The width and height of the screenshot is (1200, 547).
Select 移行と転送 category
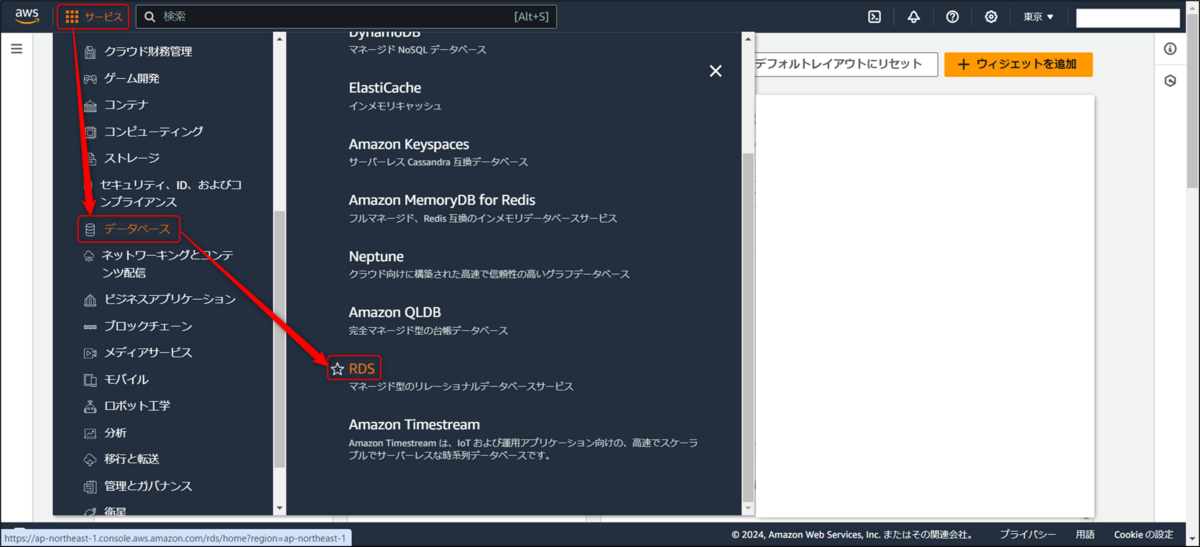pos(132,459)
